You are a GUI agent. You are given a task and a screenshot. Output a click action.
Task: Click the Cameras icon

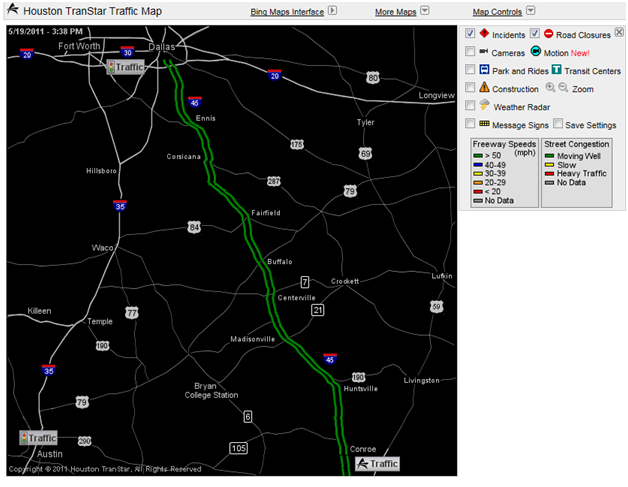(484, 51)
